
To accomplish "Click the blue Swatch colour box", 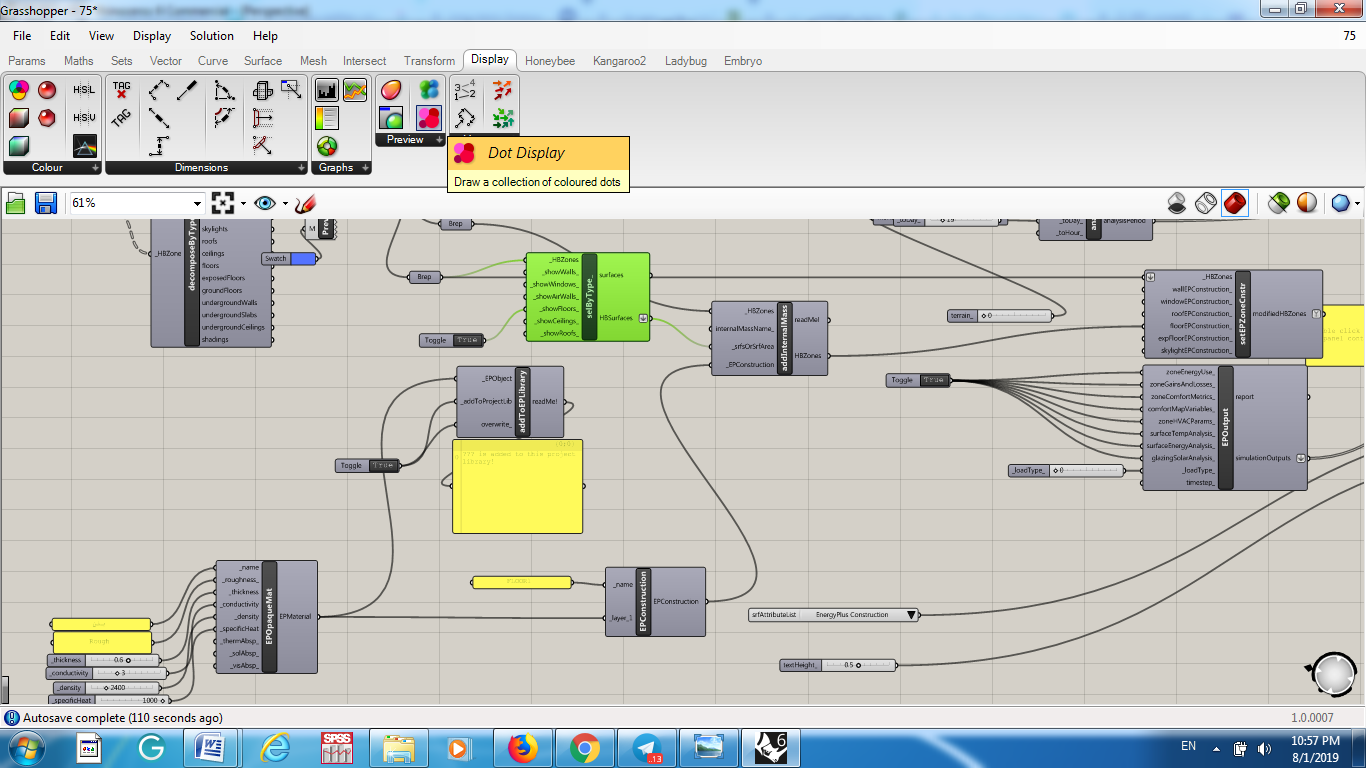I will pyautogui.click(x=303, y=258).
